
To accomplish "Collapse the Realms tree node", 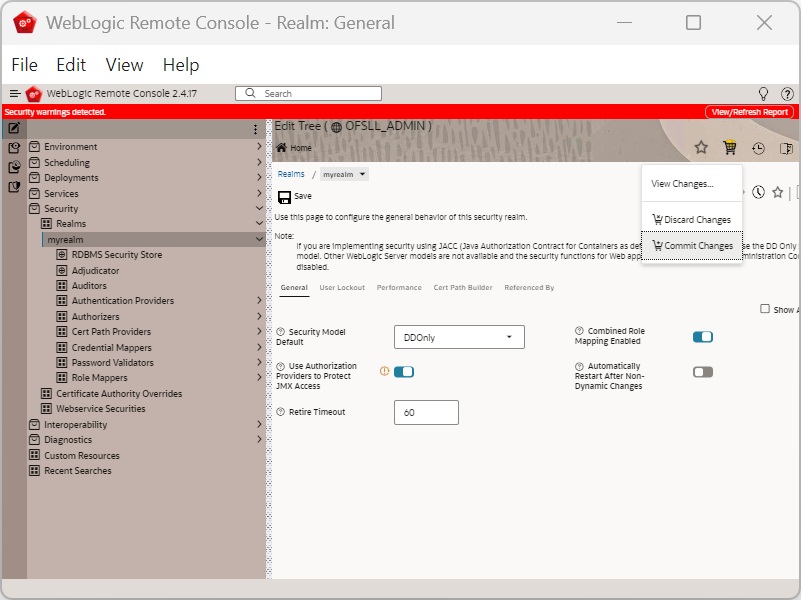I will 259,224.
